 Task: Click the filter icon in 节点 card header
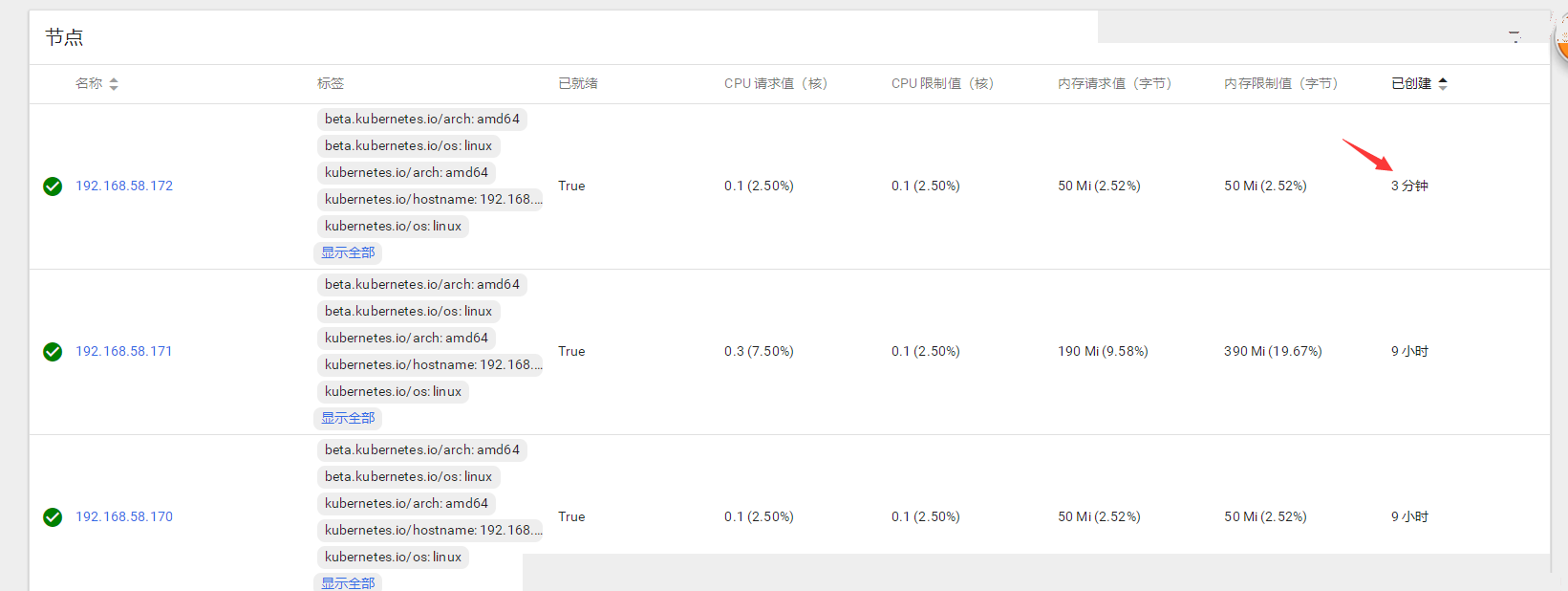[x=1514, y=37]
